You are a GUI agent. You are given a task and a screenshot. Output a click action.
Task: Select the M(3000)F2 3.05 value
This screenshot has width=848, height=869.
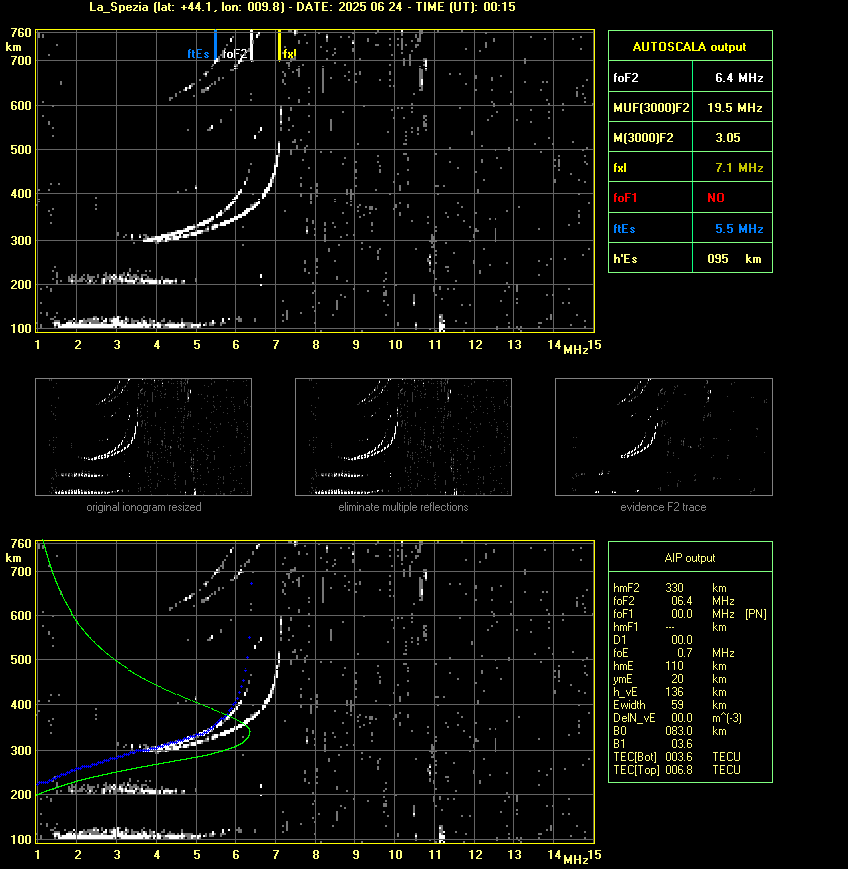coord(728,138)
